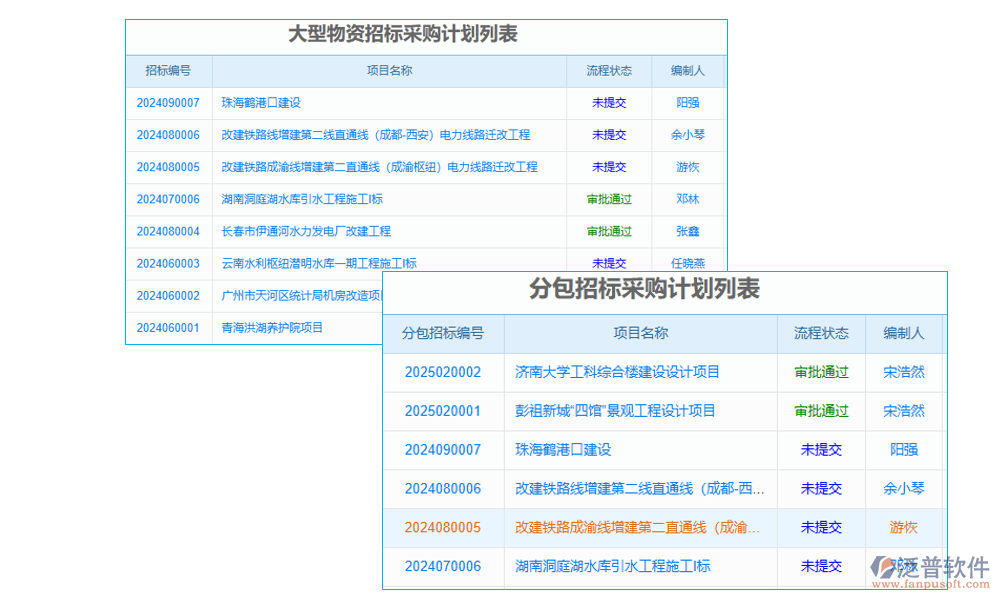Click 审批通过 status of 2024070006
The height and width of the screenshot is (600, 1000).
(608, 199)
